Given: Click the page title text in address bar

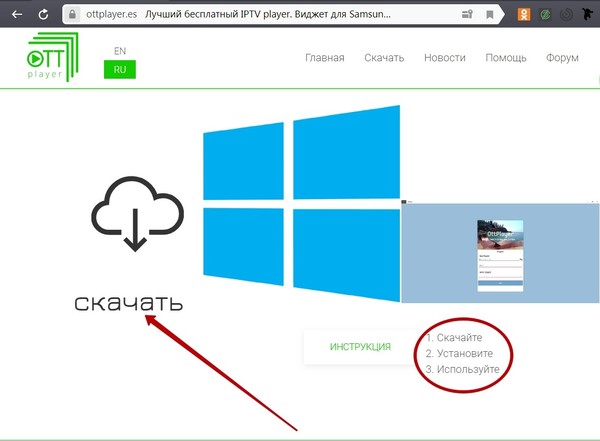Looking at the screenshot, I should pos(268,15).
